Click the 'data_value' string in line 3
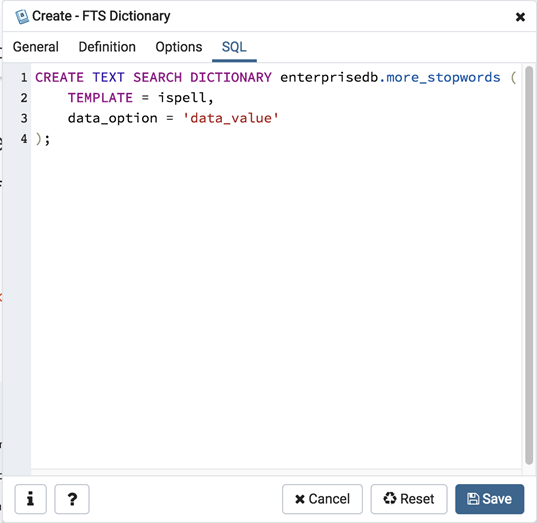This screenshot has height=523, width=537. pos(231,118)
